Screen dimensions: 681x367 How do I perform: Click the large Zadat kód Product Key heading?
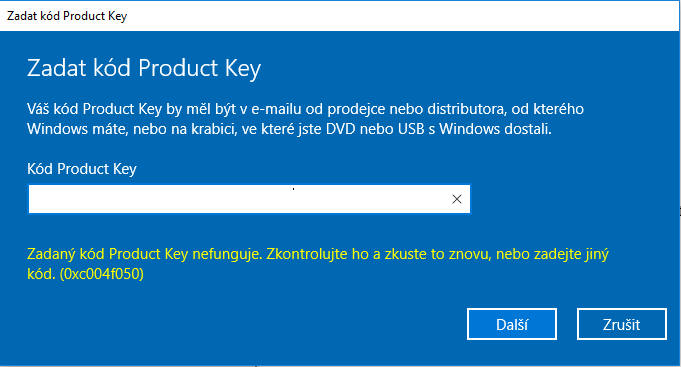pos(144,68)
